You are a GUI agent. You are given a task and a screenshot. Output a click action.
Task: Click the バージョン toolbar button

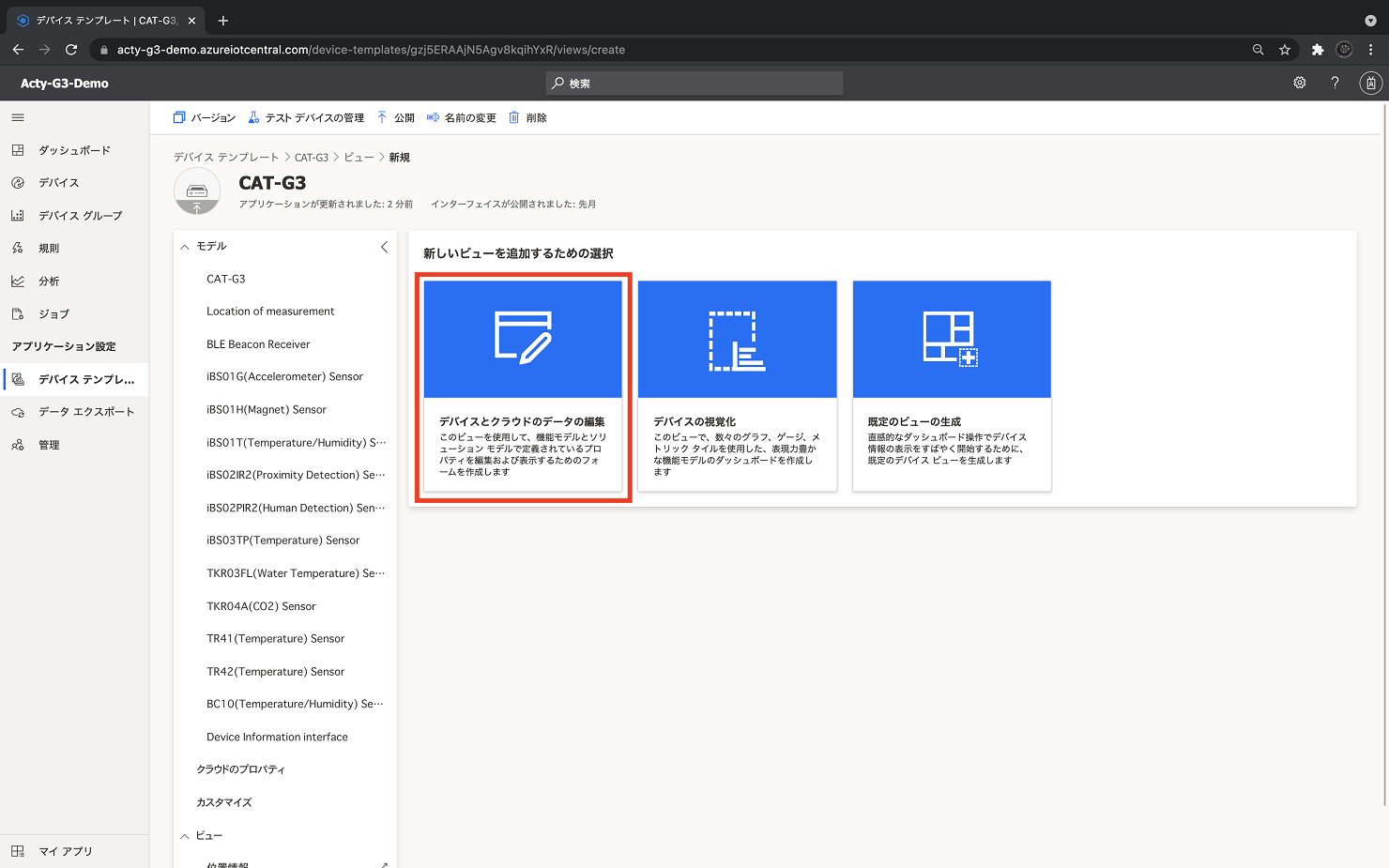coord(205,117)
